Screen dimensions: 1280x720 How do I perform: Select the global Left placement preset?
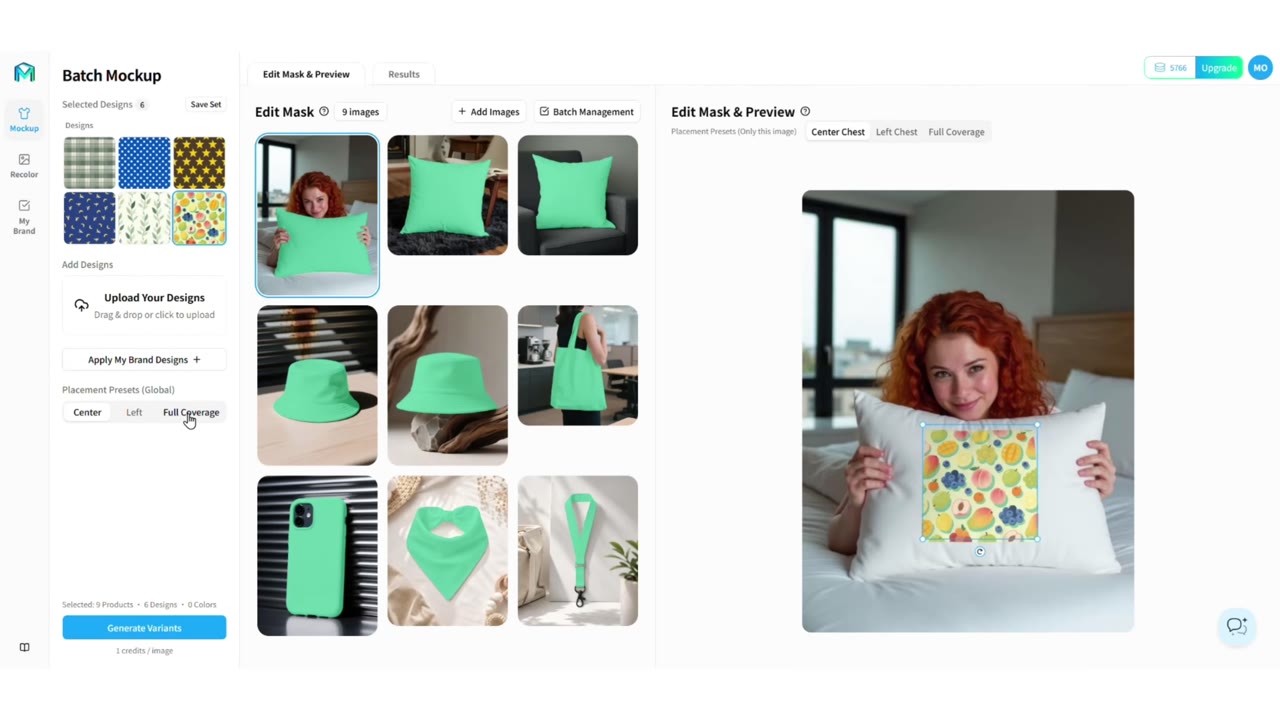pos(134,412)
